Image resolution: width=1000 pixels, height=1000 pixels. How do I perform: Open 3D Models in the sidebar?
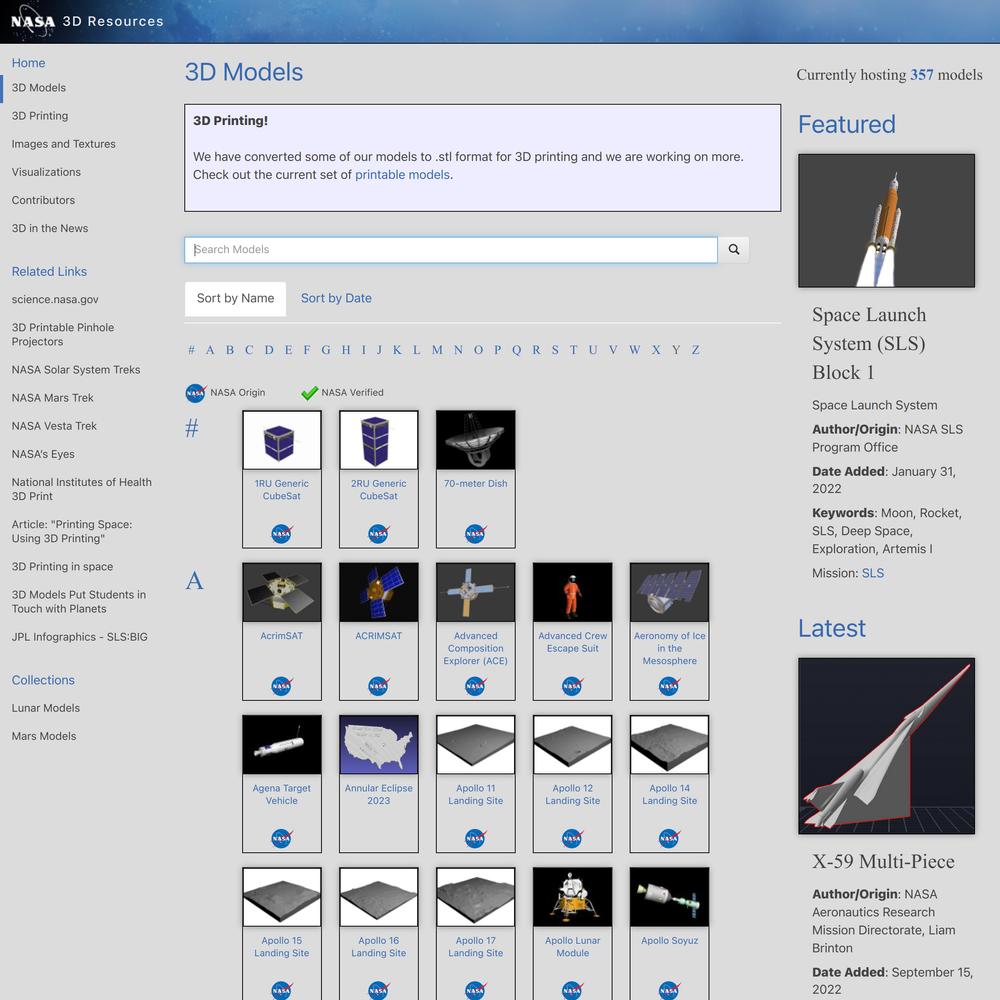point(38,88)
